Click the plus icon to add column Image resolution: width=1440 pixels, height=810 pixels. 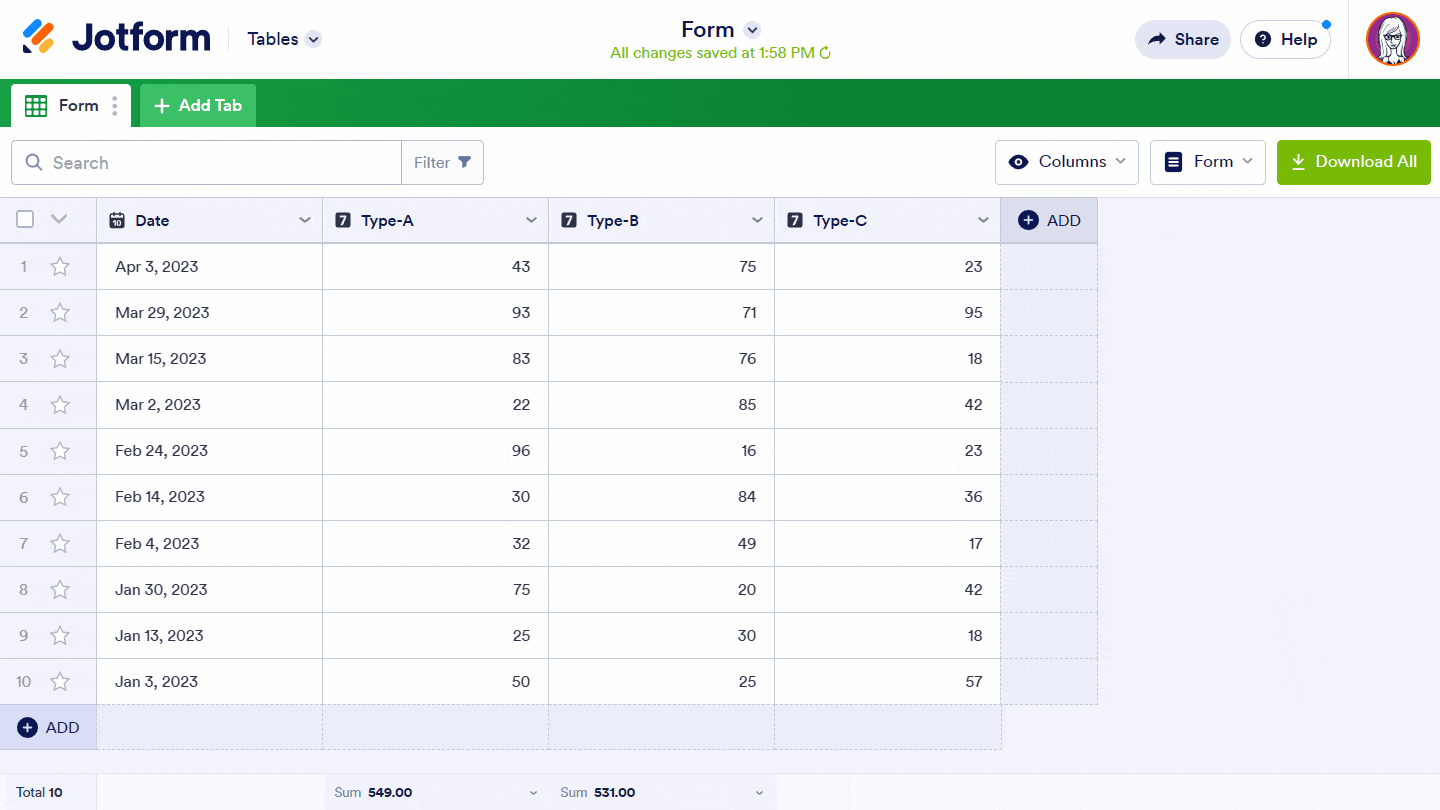click(x=1028, y=220)
